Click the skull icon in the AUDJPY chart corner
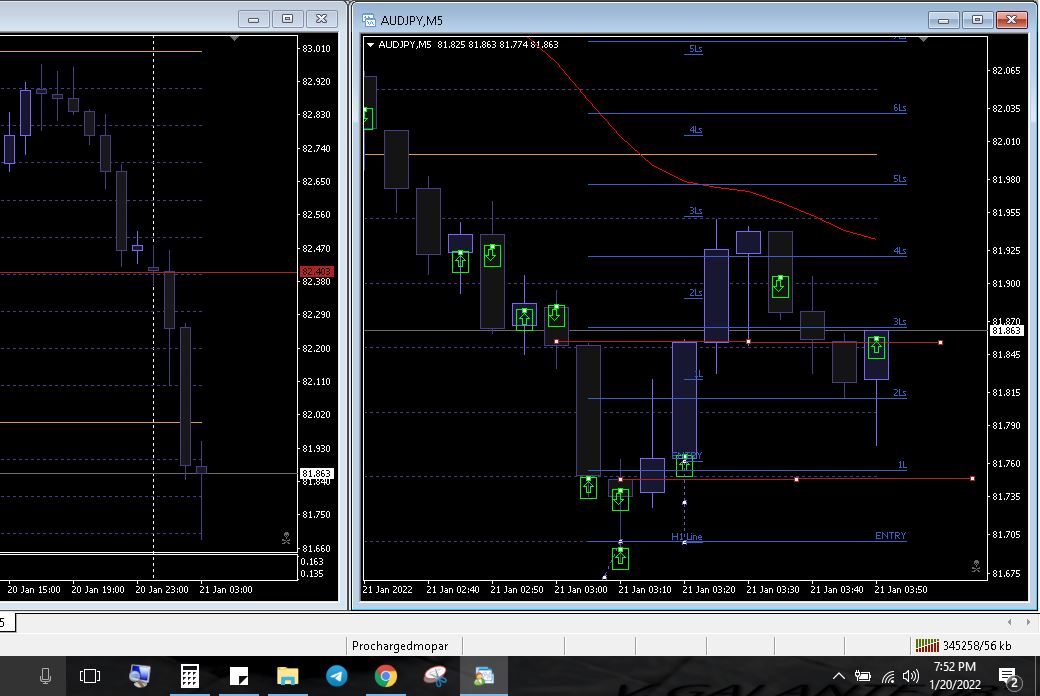The height and width of the screenshot is (696, 1040). click(x=975, y=566)
